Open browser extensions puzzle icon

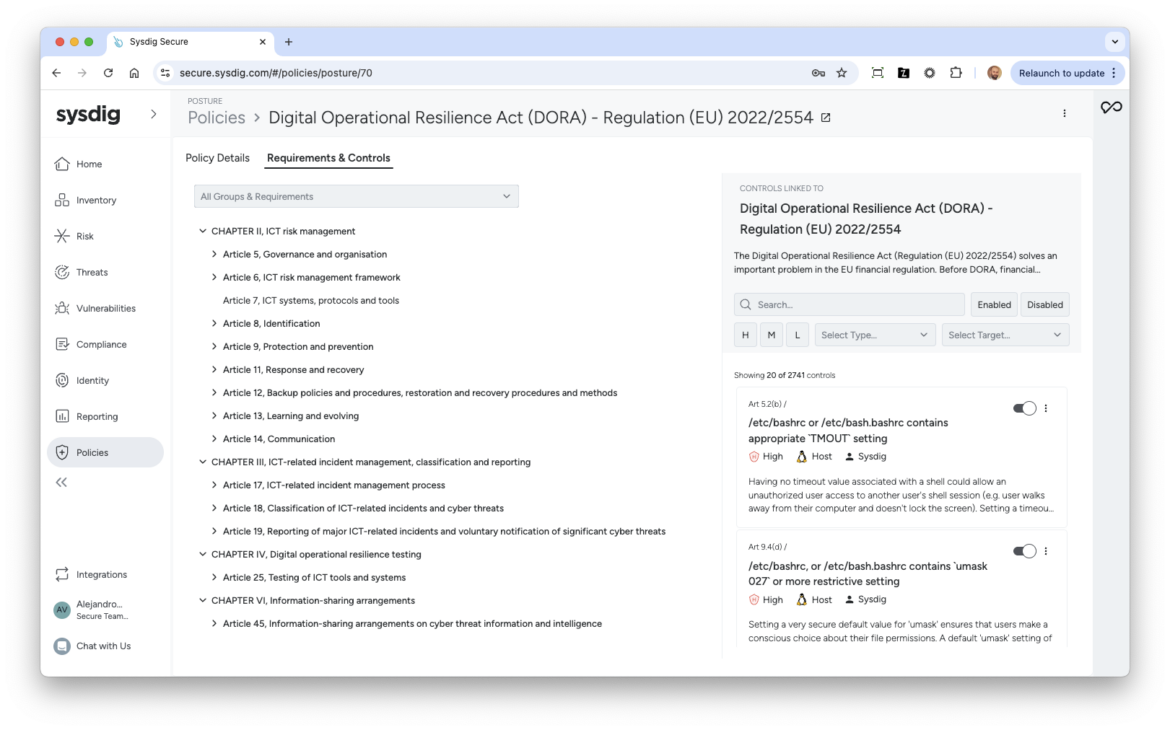tap(956, 73)
